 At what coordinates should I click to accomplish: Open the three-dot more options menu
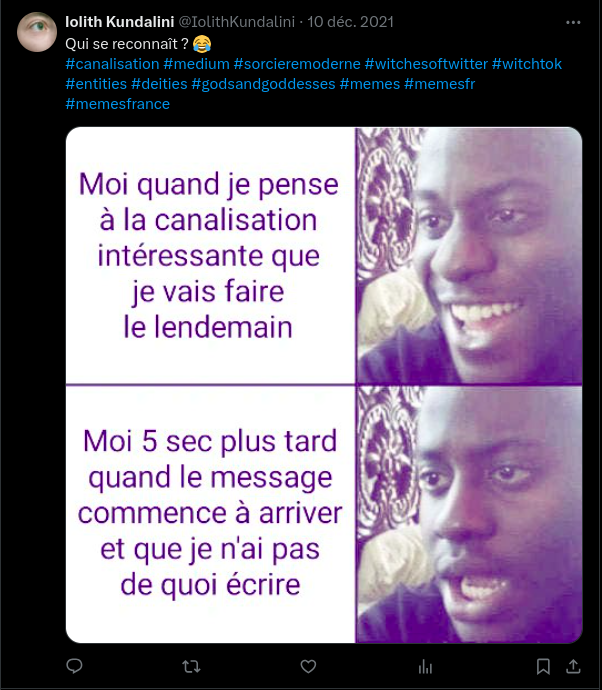pyautogui.click(x=573, y=22)
